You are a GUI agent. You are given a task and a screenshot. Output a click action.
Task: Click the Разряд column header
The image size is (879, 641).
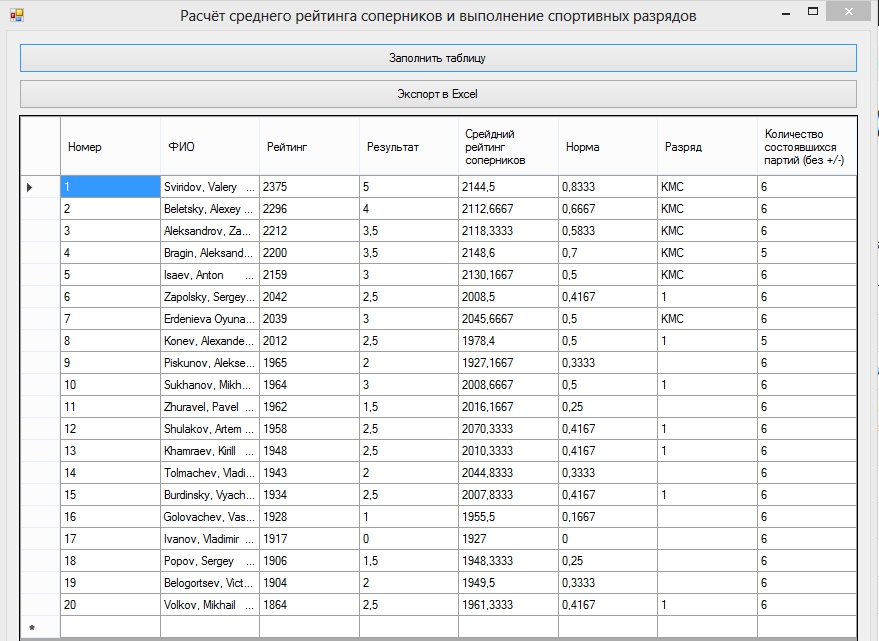(707, 146)
